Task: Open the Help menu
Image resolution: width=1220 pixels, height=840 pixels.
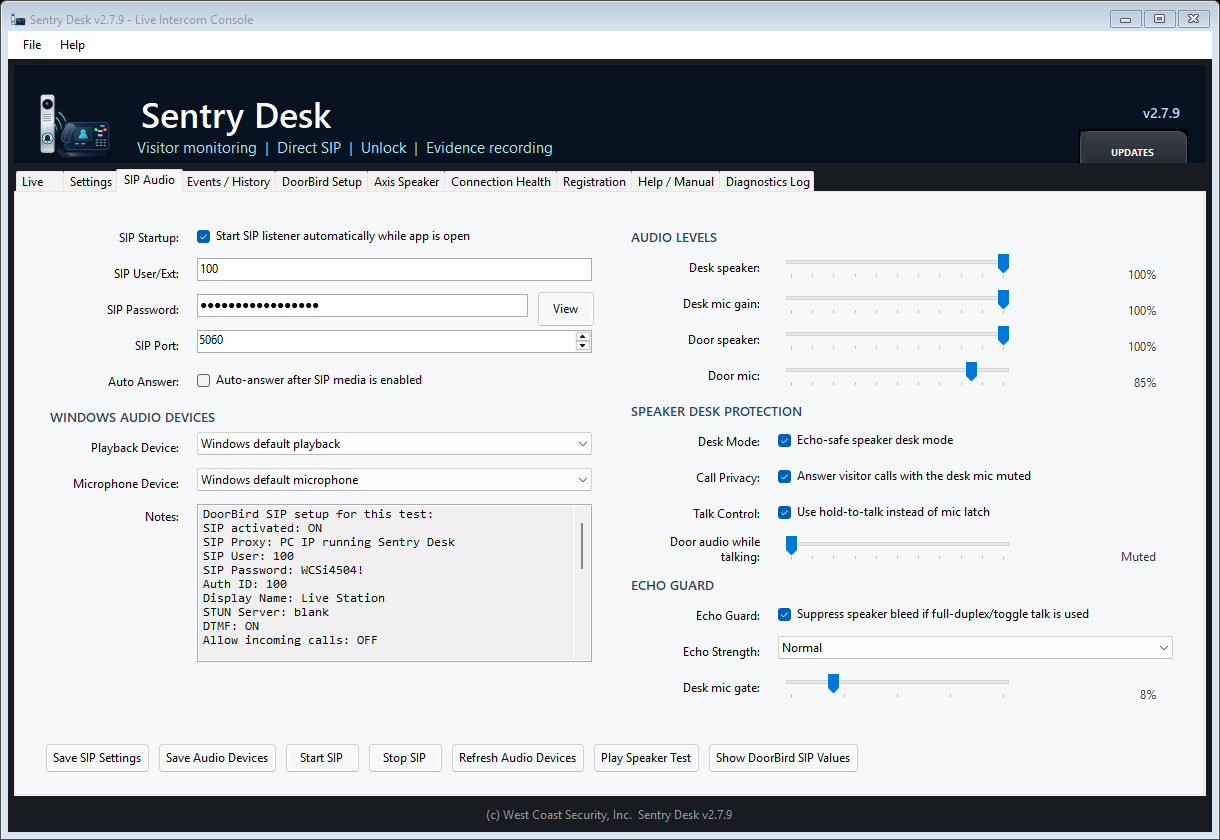Action: click(72, 45)
